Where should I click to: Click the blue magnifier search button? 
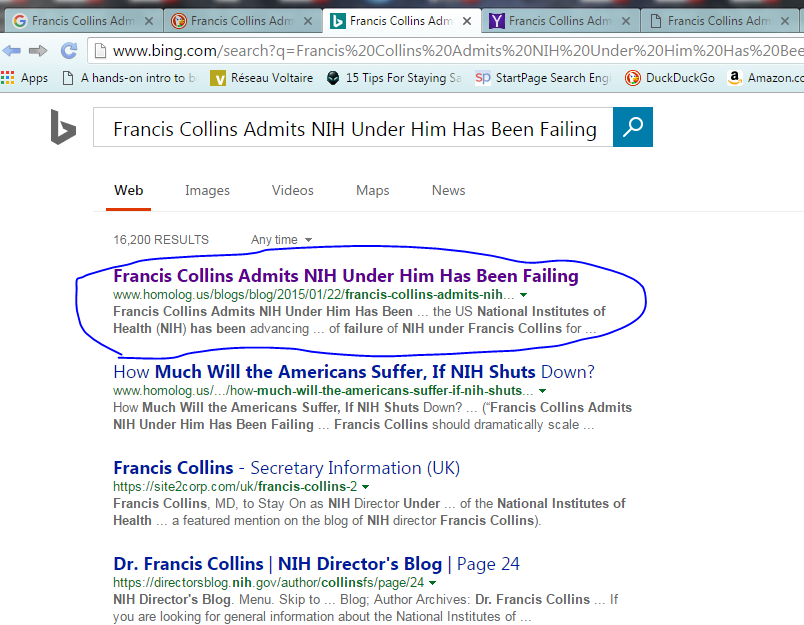pos(632,127)
